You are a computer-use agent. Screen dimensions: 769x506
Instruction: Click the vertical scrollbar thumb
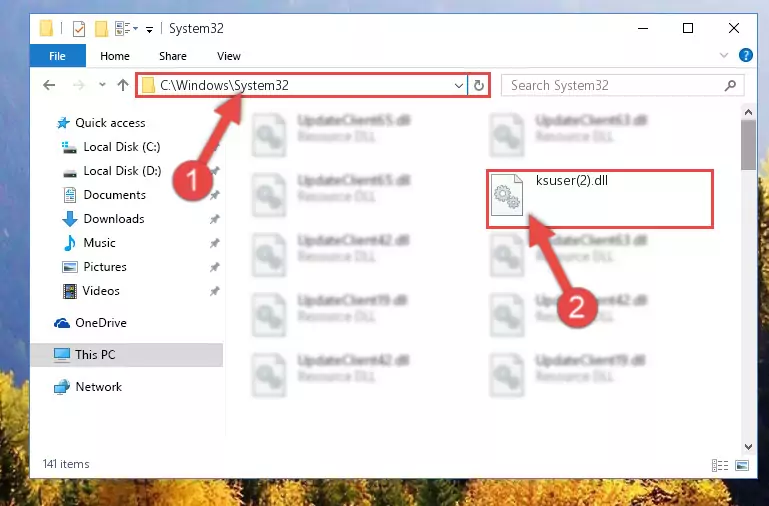pyautogui.click(x=748, y=145)
